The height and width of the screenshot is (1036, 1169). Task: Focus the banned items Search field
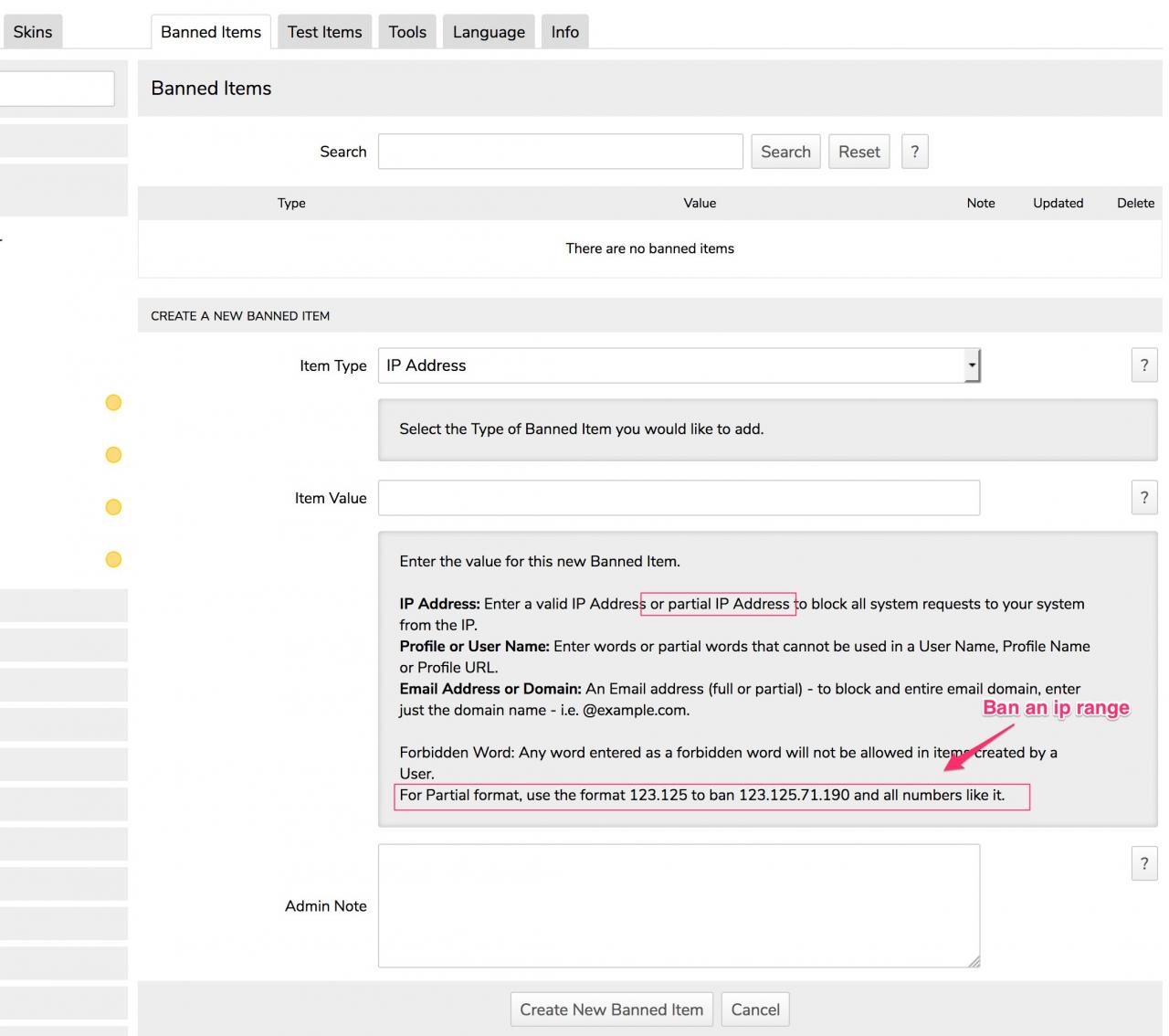[x=560, y=152]
